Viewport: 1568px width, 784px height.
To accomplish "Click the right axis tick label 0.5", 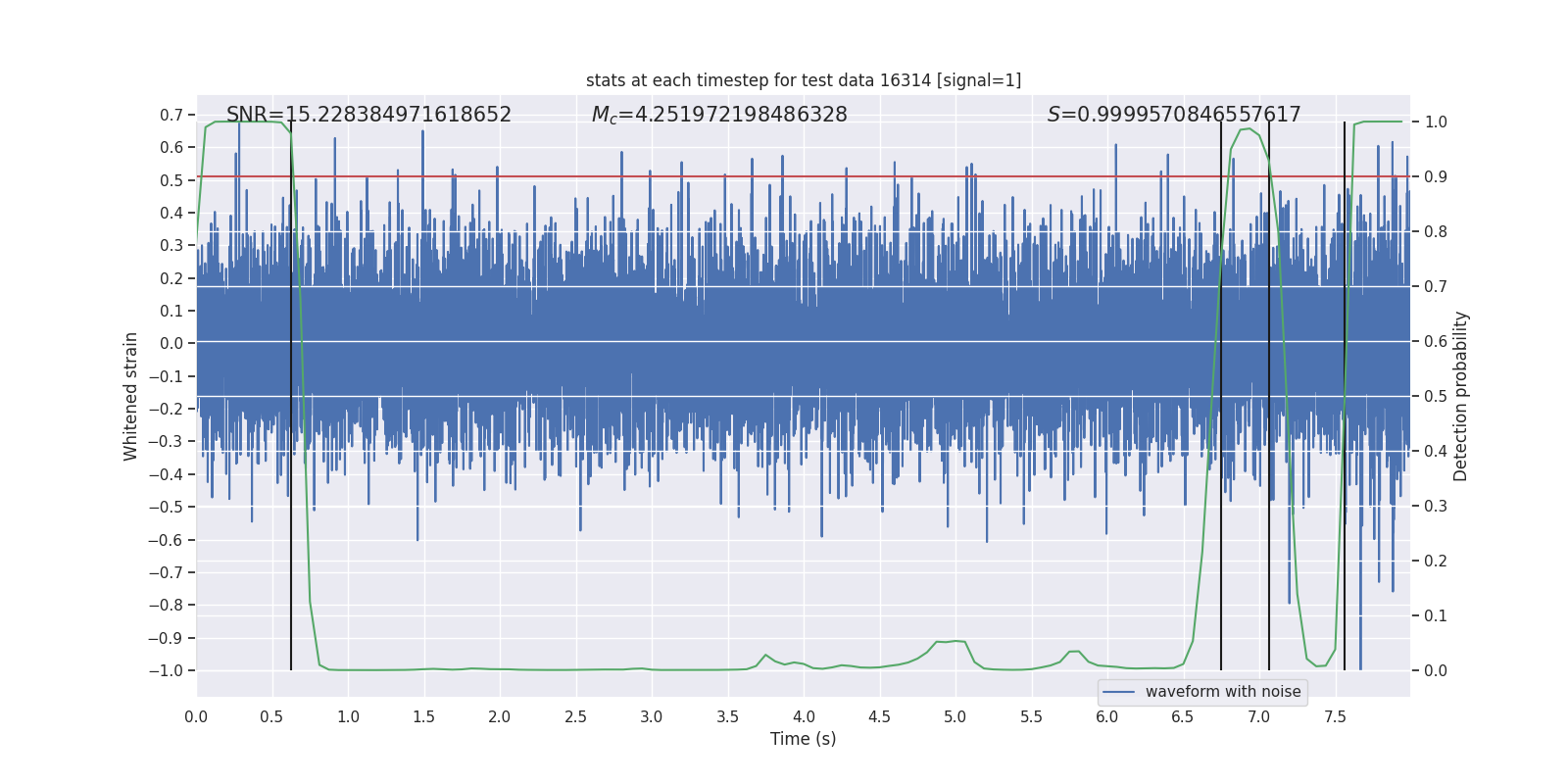I will [x=1436, y=396].
